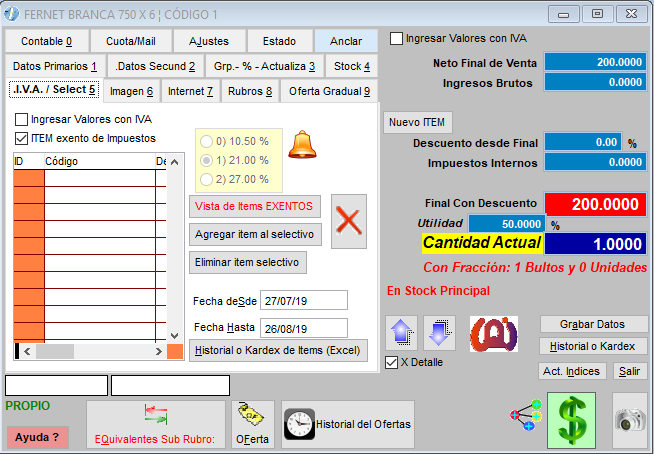Select the 21.00 % tax rate
This screenshot has height=454, width=654.
(206, 160)
